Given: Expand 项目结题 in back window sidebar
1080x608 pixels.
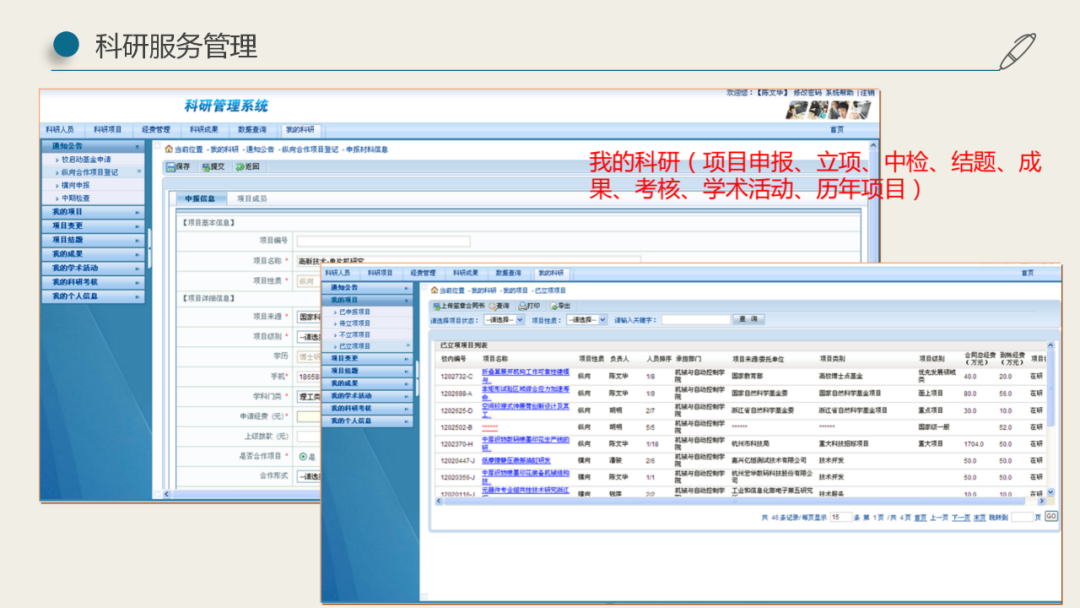Looking at the screenshot, I should pos(92,240).
